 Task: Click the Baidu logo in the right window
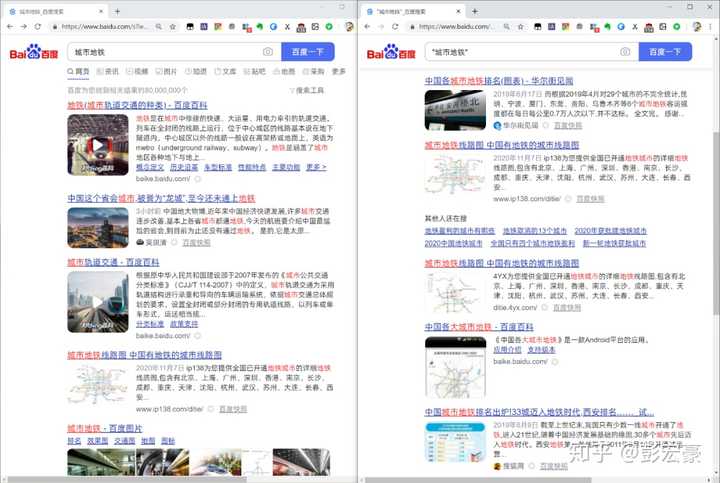tap(391, 52)
